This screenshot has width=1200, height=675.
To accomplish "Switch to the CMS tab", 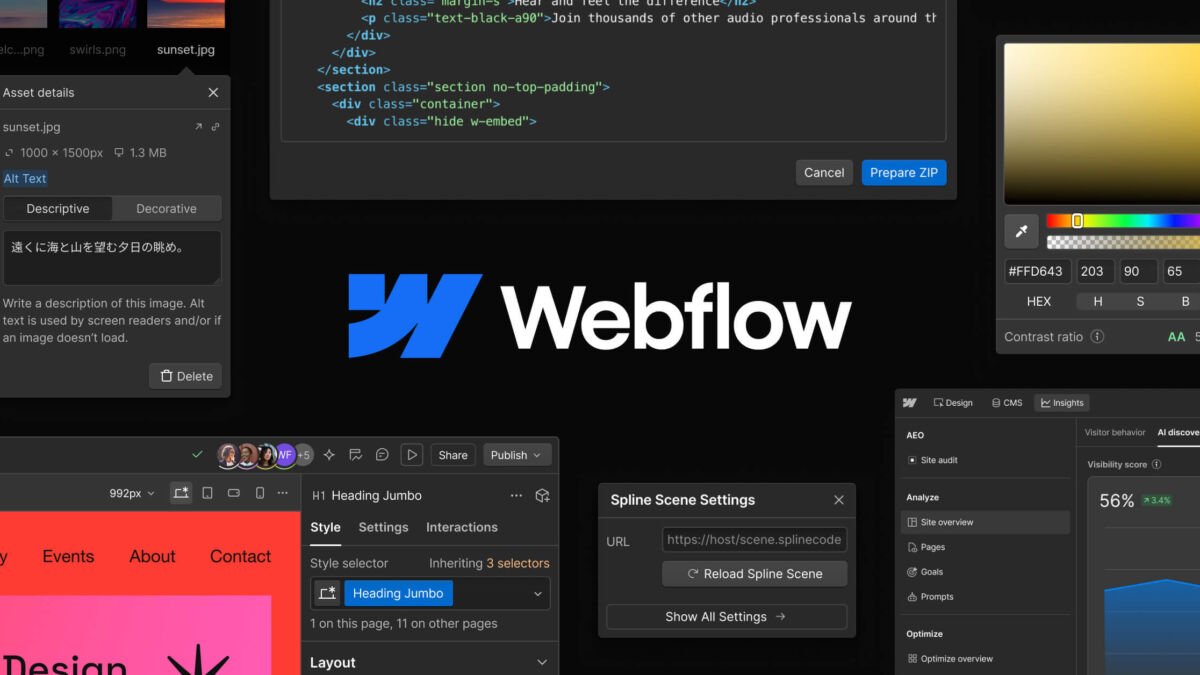I will click(1006, 403).
